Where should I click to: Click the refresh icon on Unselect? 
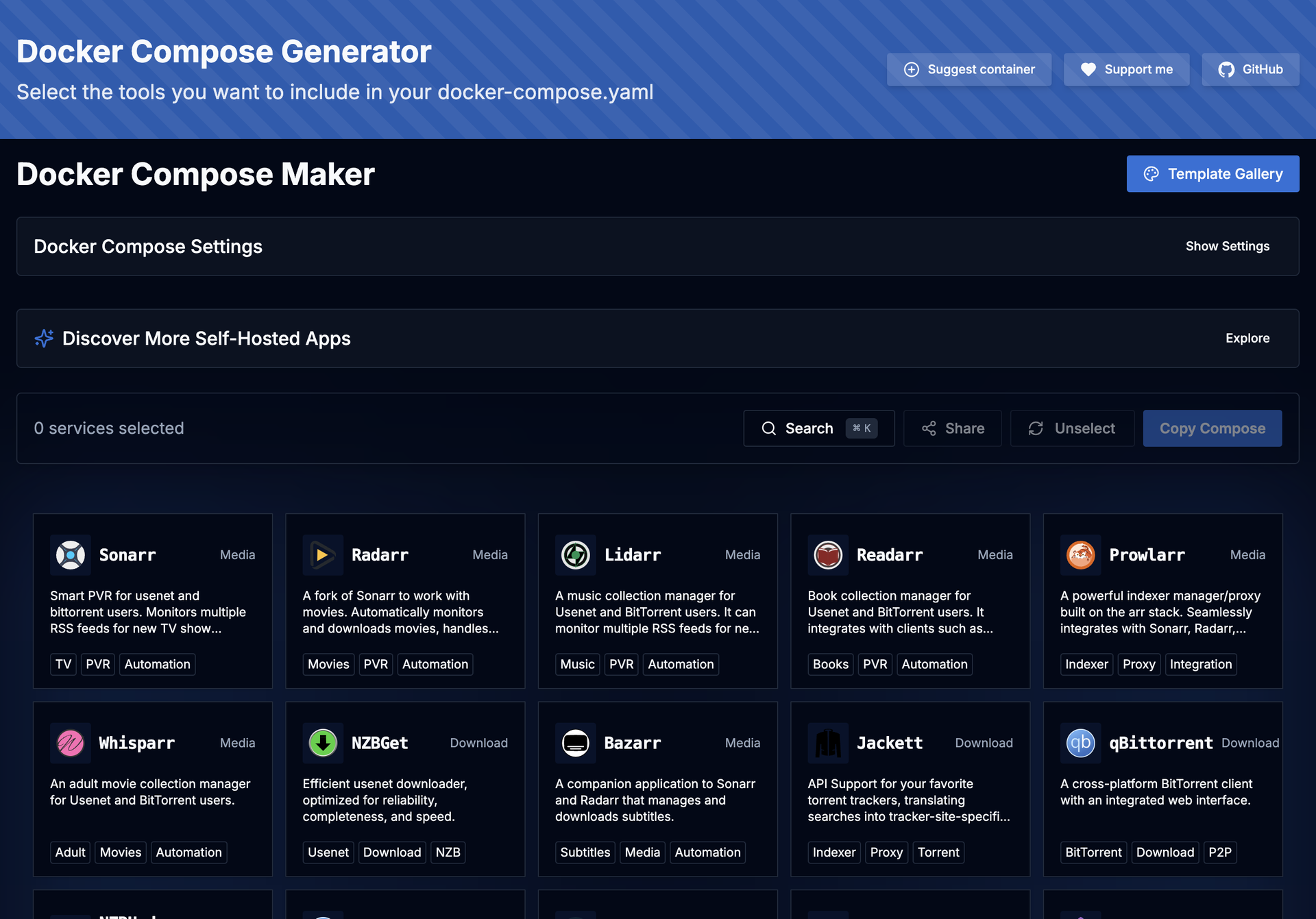tap(1036, 428)
